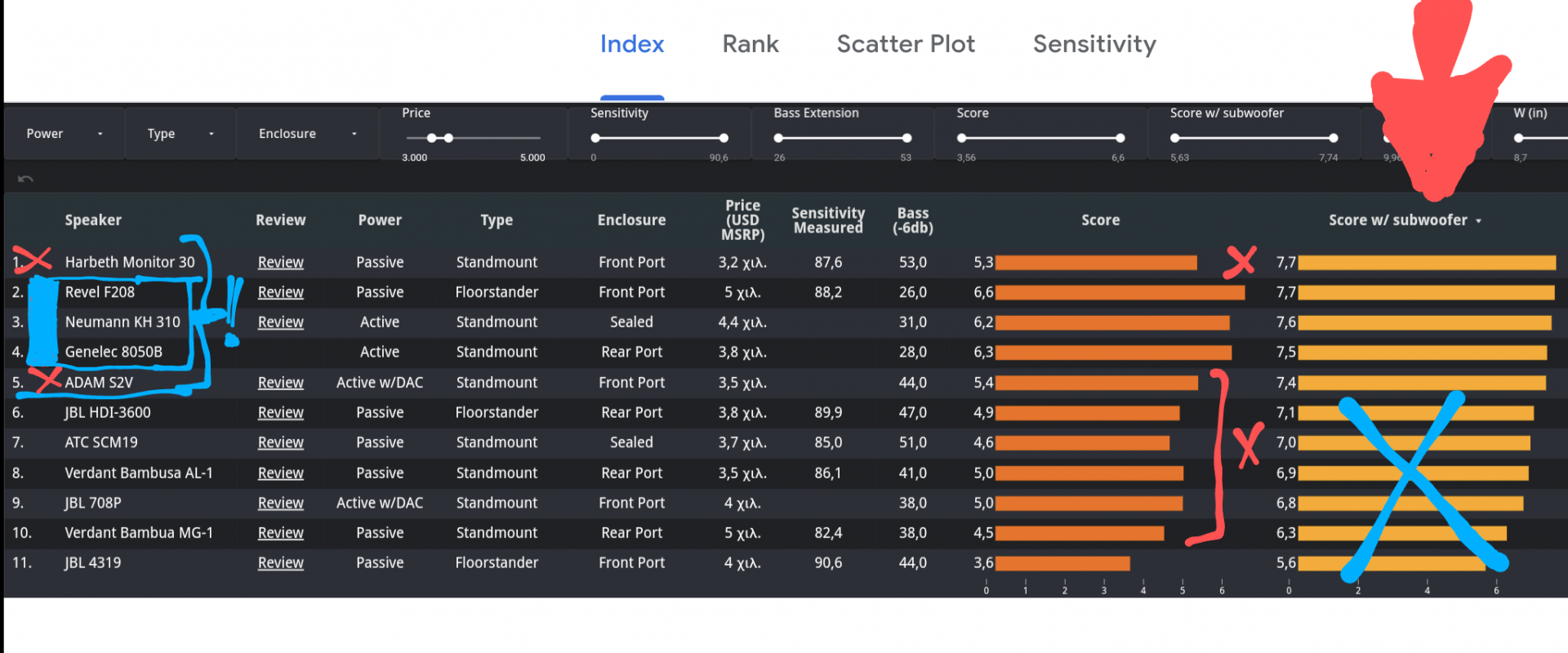This screenshot has height=653, width=1568.
Task: Open the Power filter dropdown
Action: click(65, 134)
